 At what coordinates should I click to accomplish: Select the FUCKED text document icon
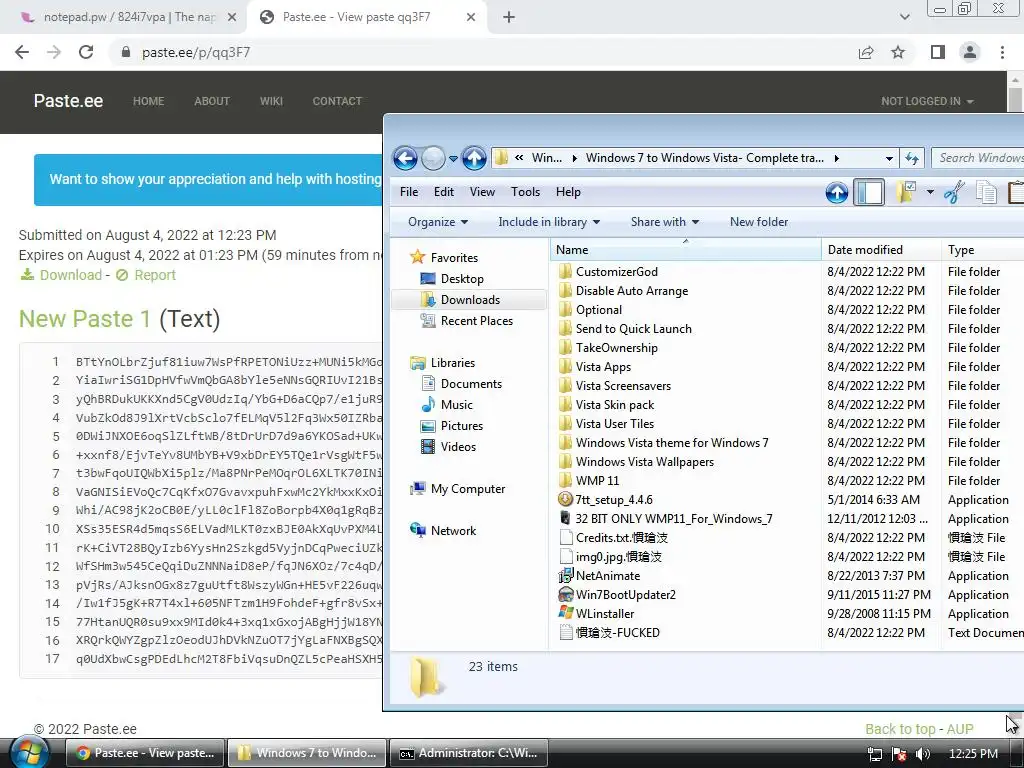coord(566,633)
